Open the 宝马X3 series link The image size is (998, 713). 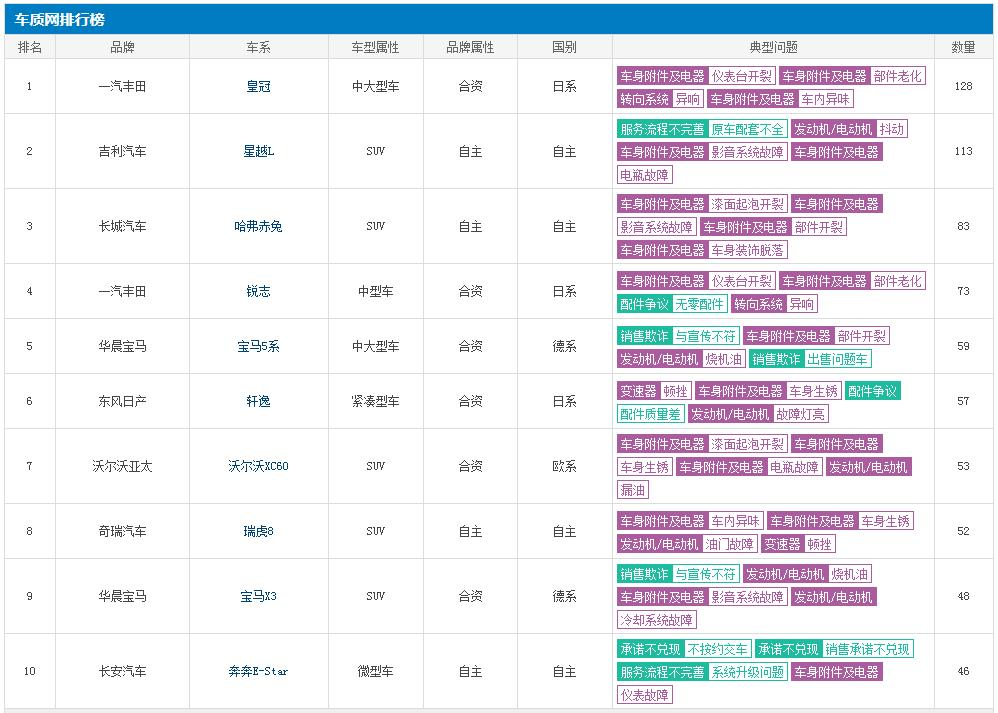[x=258, y=596]
